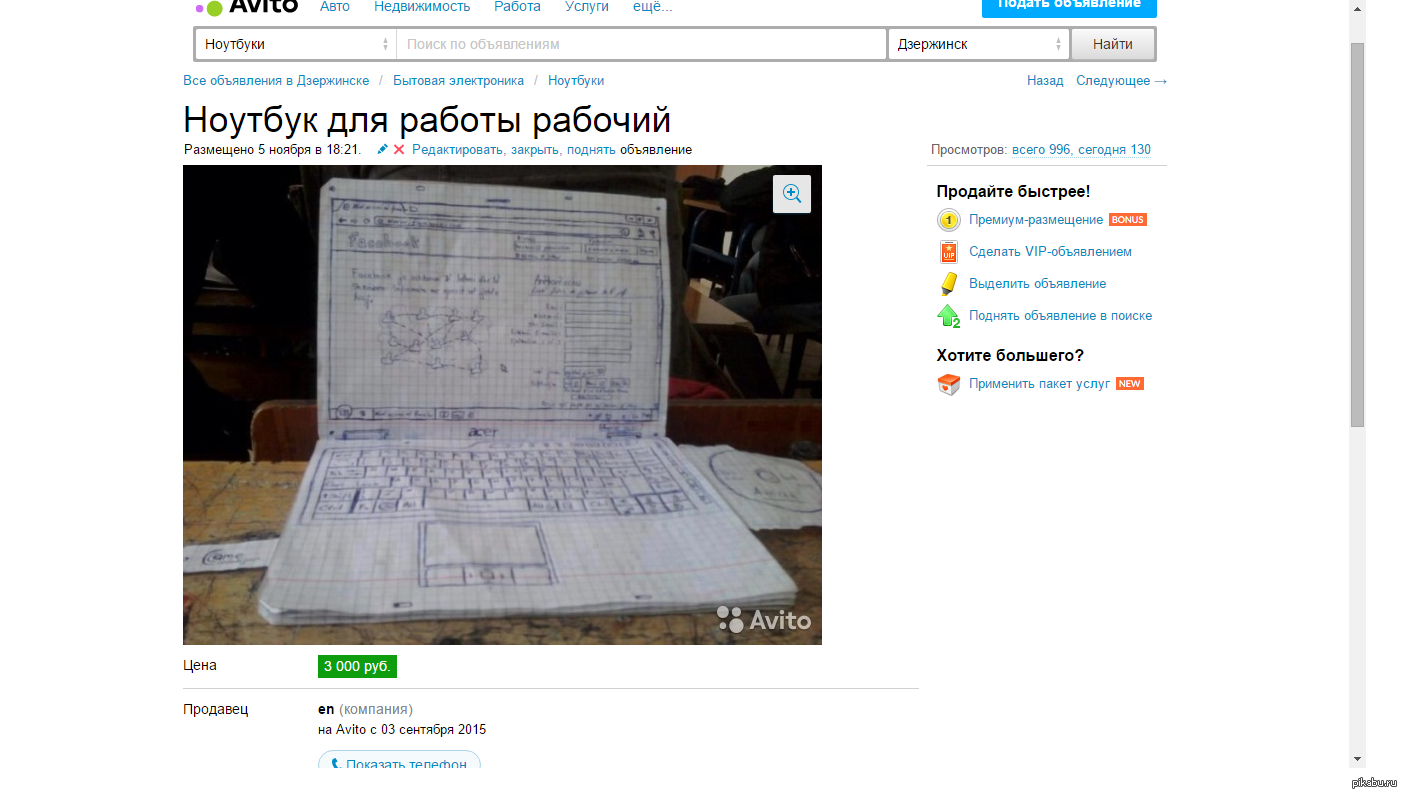The image size is (1402, 794).
Task: Click the service package box icon
Action: (x=948, y=384)
